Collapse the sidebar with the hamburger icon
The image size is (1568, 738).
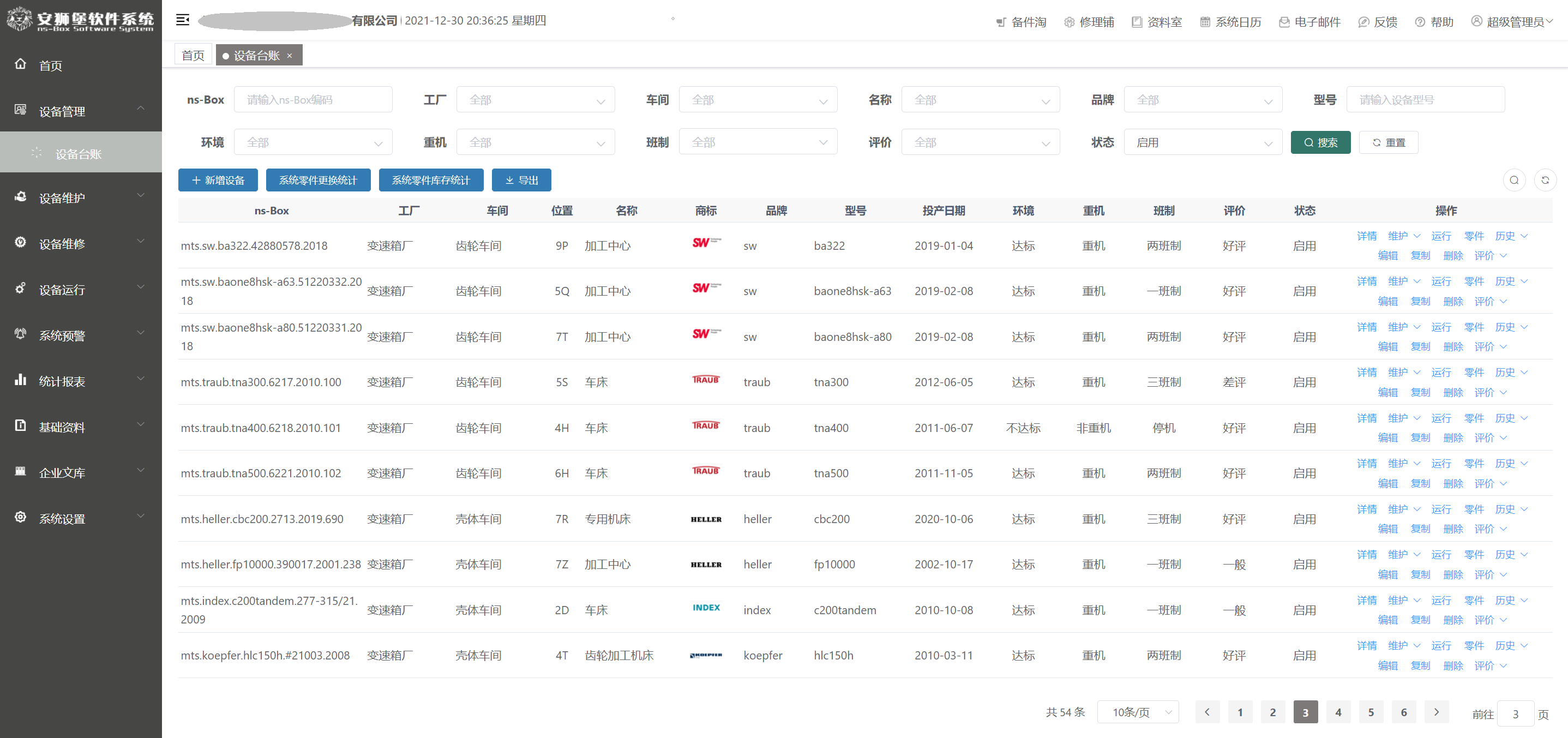(182, 20)
